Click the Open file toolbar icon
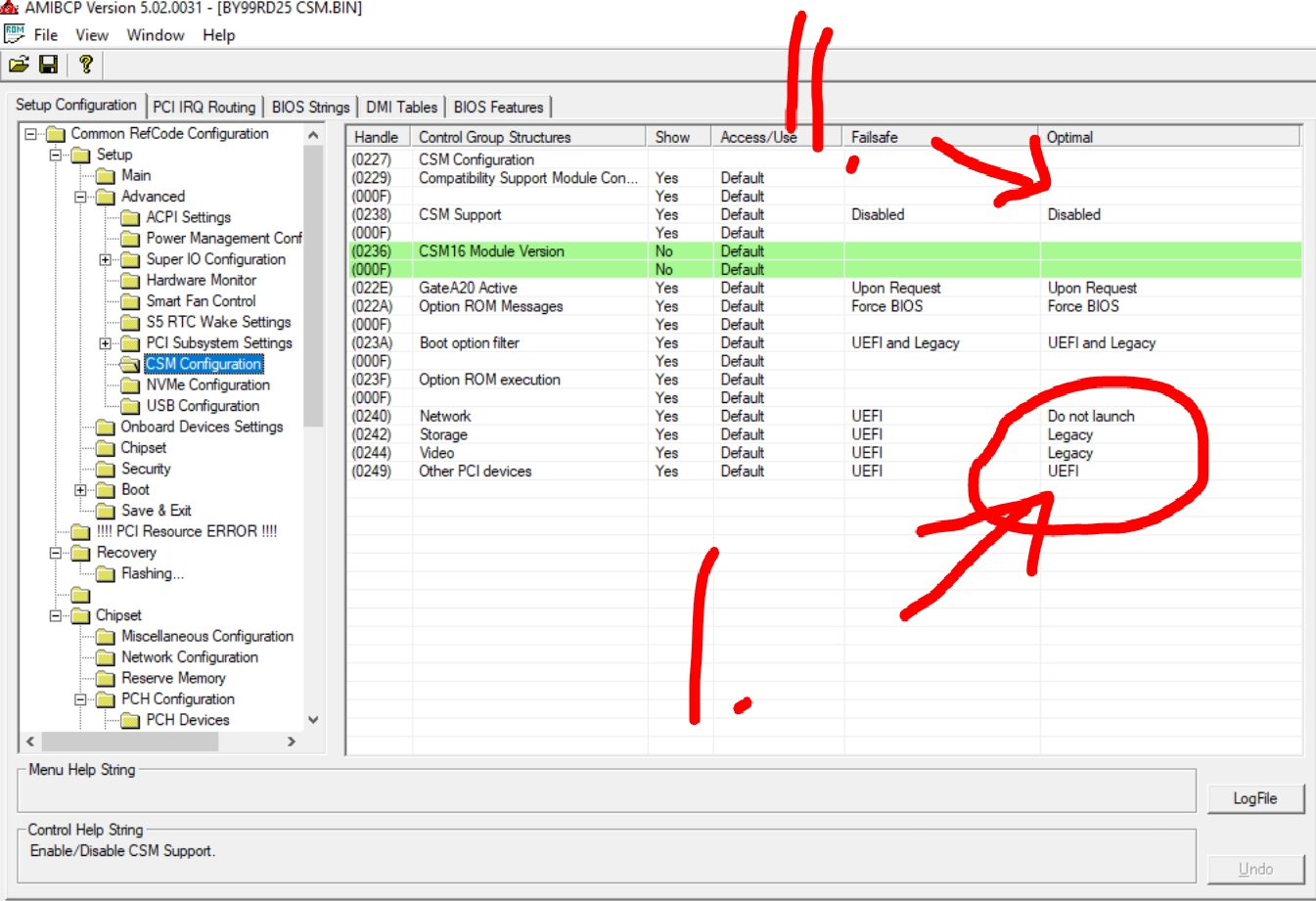 19,65
